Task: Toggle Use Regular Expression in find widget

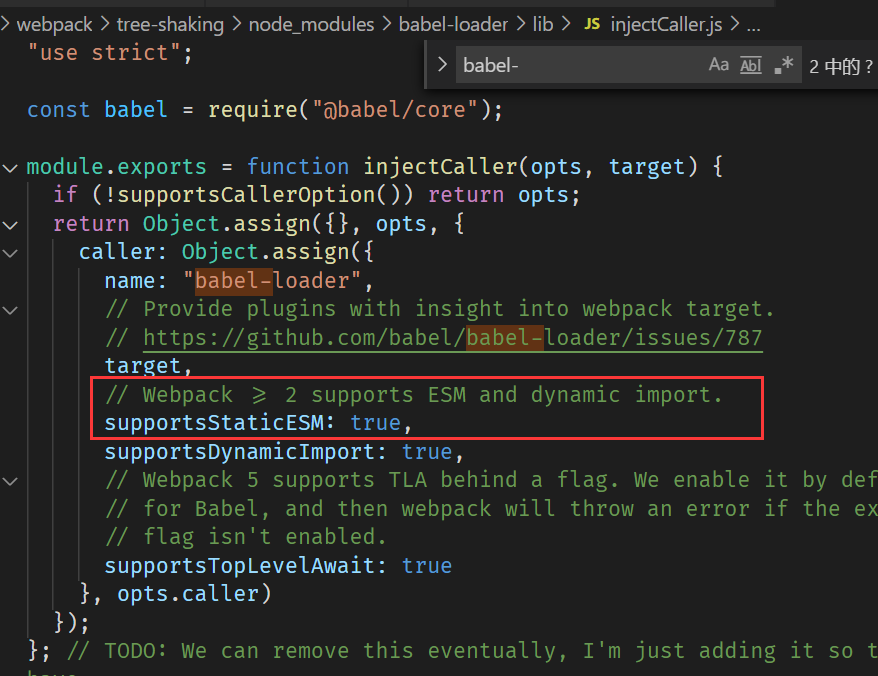Action: click(x=783, y=65)
